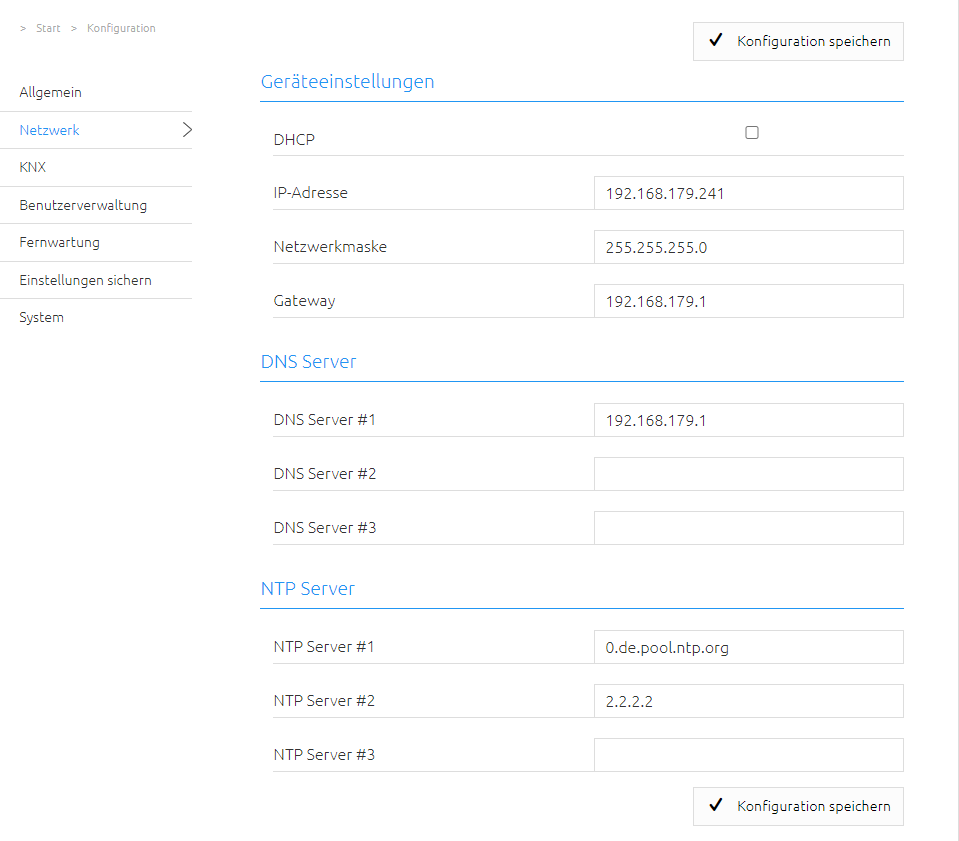Edit the IP-Adresse field

point(749,193)
